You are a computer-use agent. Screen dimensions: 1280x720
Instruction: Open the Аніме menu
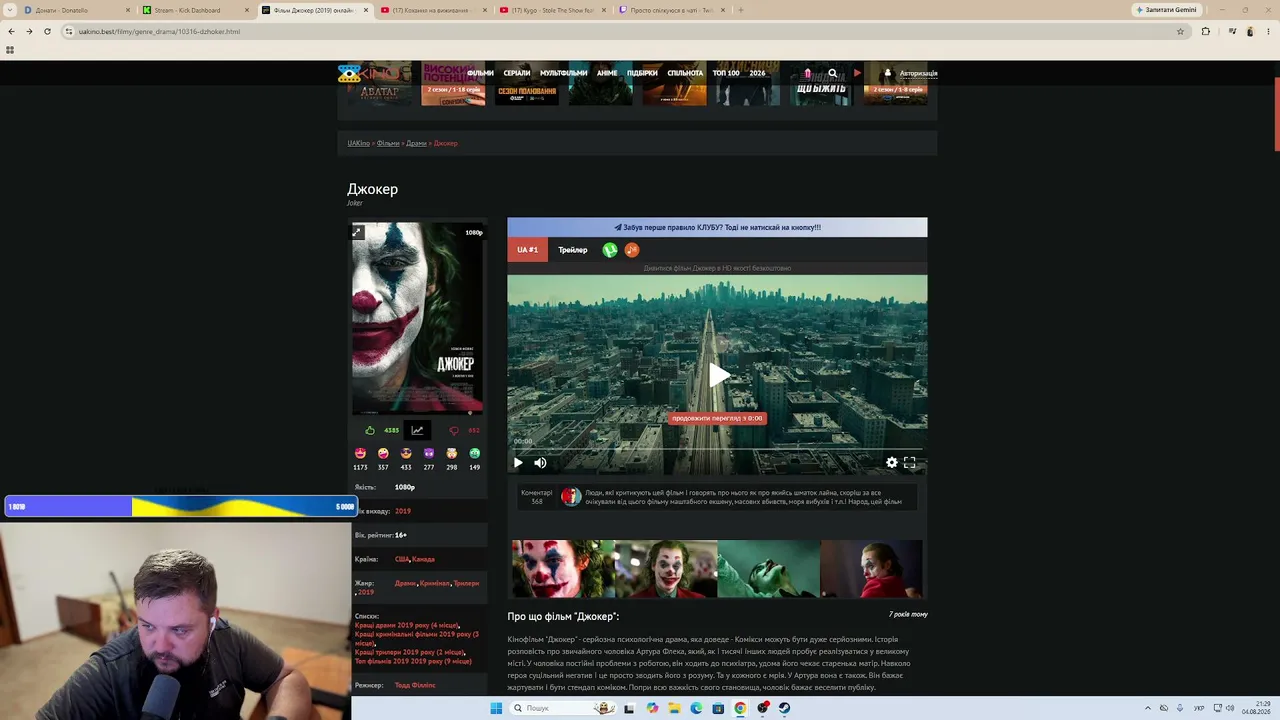[x=607, y=73]
